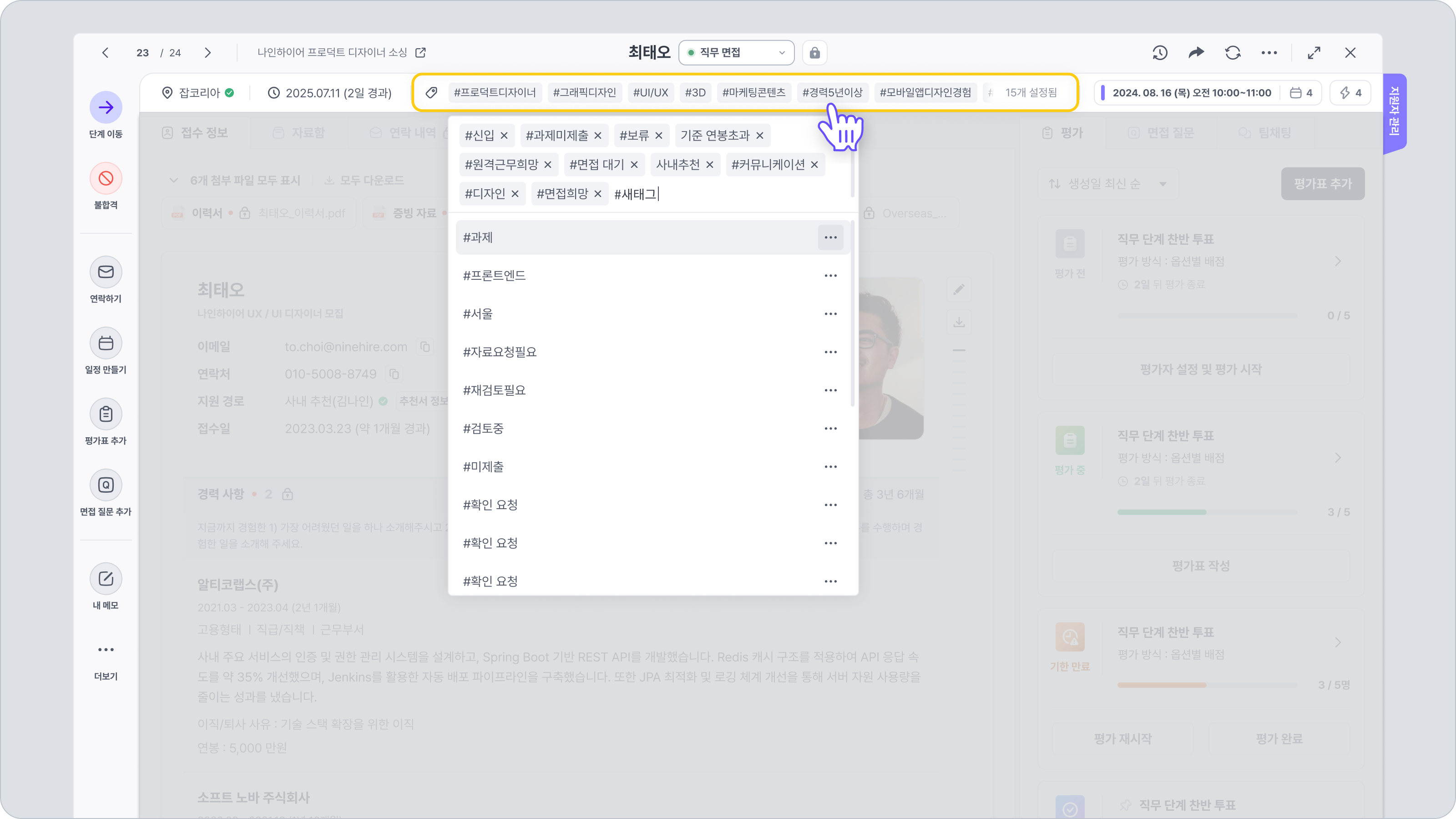The height and width of the screenshot is (819, 1456).
Task: Open 연락하기 mail icon
Action: [106, 273]
